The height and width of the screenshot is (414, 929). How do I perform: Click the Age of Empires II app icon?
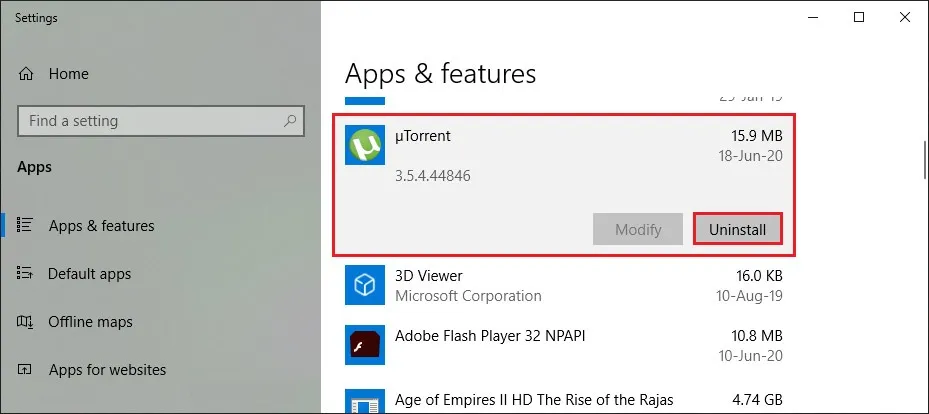365,401
